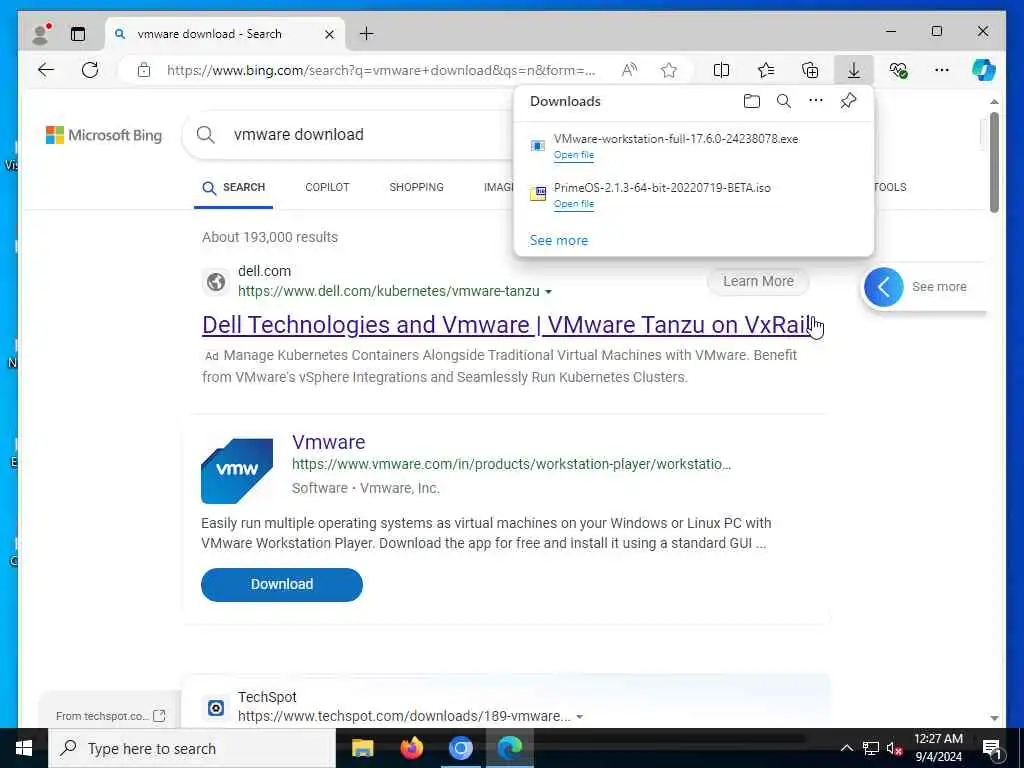The image size is (1024, 768).
Task: Refresh the page
Action: [x=90, y=70]
